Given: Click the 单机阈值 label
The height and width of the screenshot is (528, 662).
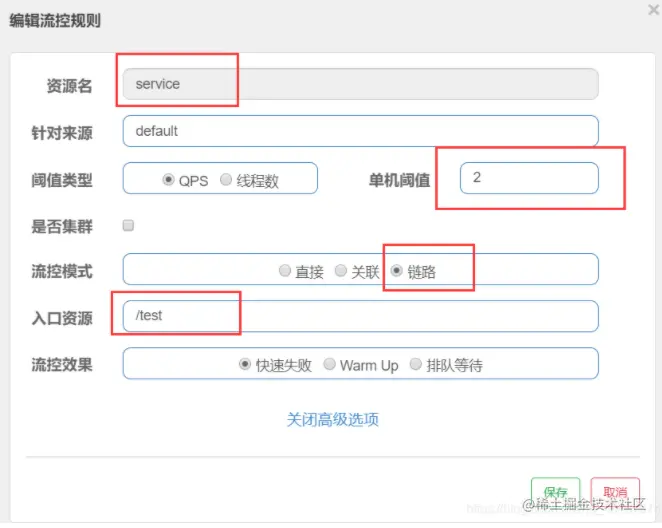Looking at the screenshot, I should [x=399, y=180].
